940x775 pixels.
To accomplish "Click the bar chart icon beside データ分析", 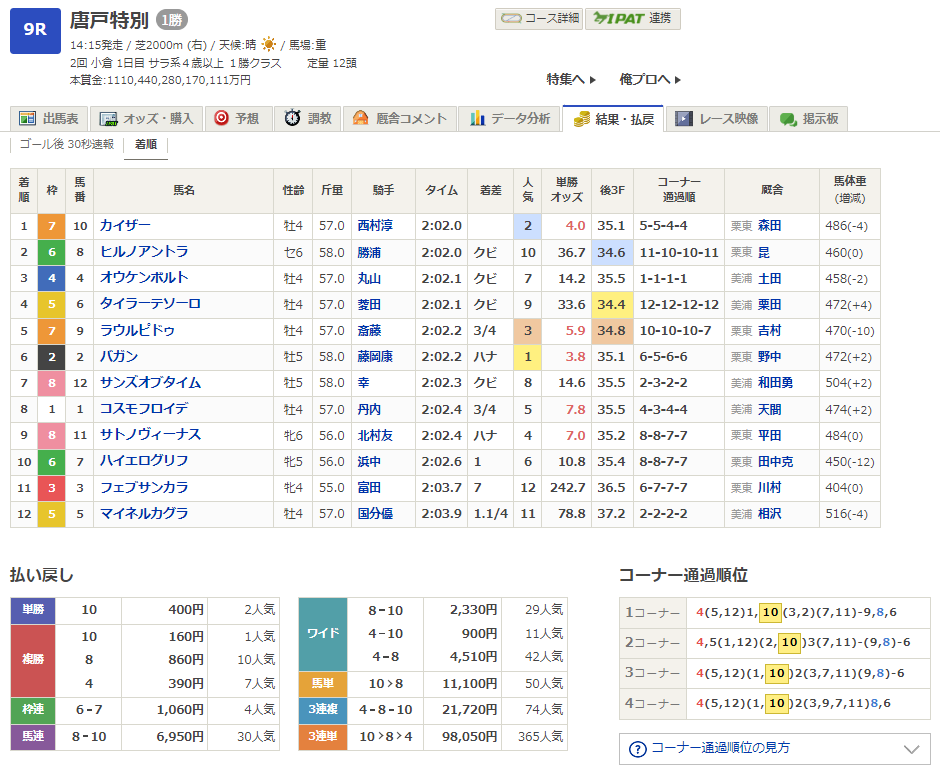I will click(477, 119).
